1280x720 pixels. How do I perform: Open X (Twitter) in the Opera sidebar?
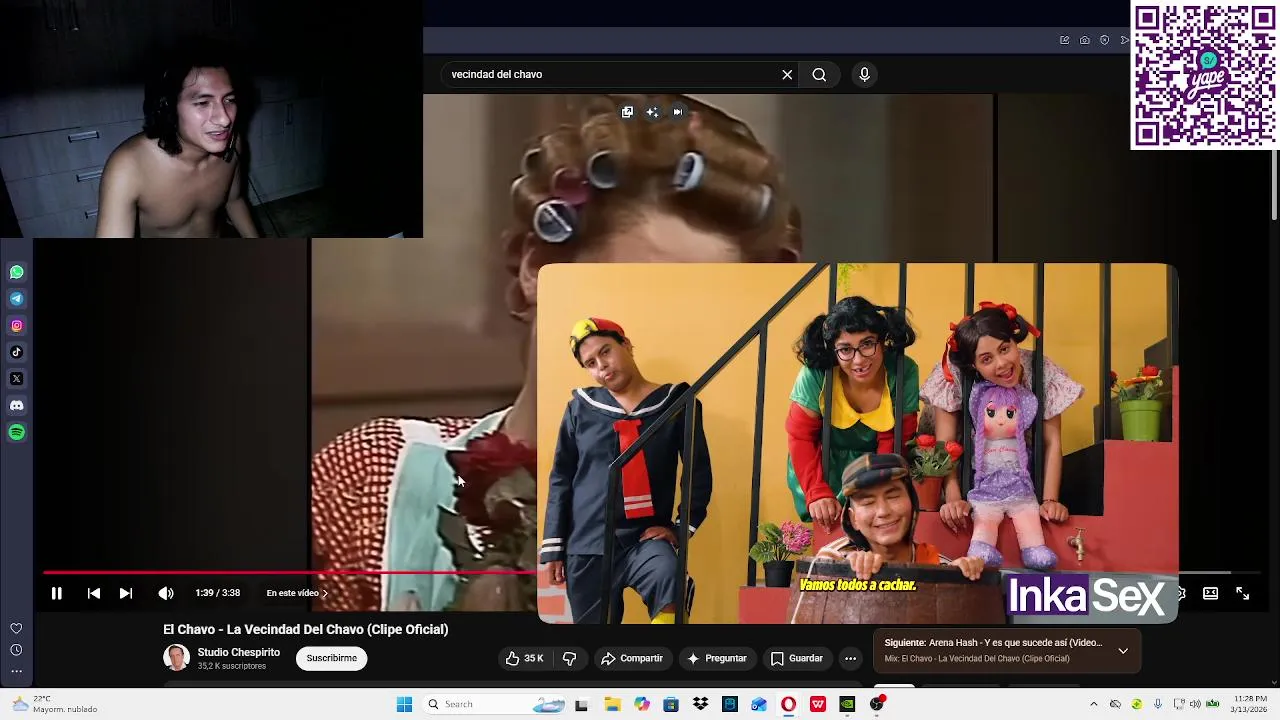pyautogui.click(x=16, y=379)
